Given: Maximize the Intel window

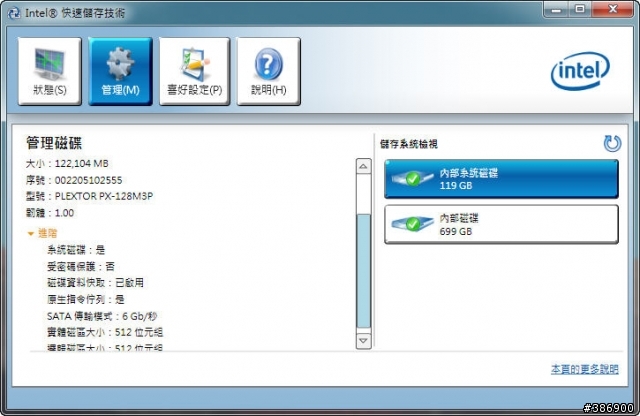Looking at the screenshot, I should click(x=580, y=9).
